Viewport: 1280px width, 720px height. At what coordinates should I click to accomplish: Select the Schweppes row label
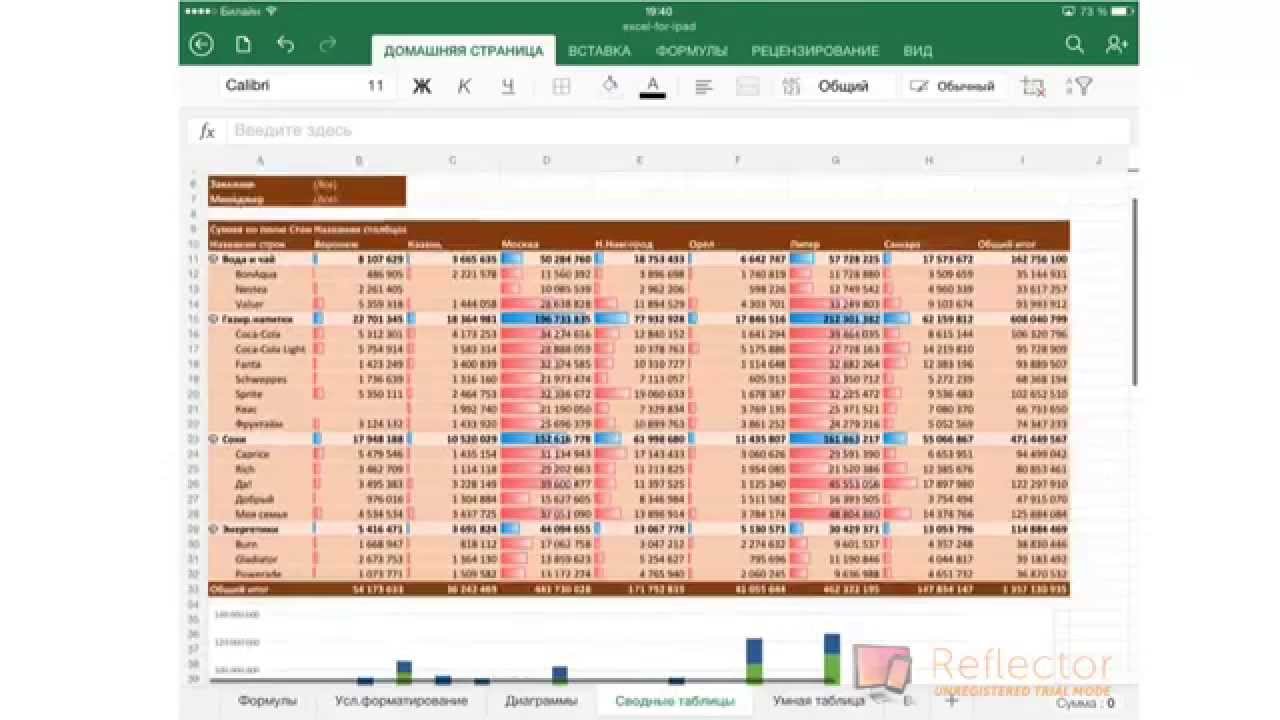tap(261, 379)
